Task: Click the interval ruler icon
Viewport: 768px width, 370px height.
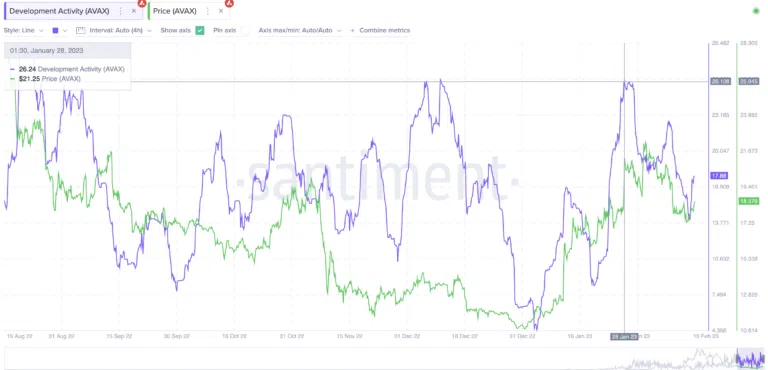Action: (81, 30)
